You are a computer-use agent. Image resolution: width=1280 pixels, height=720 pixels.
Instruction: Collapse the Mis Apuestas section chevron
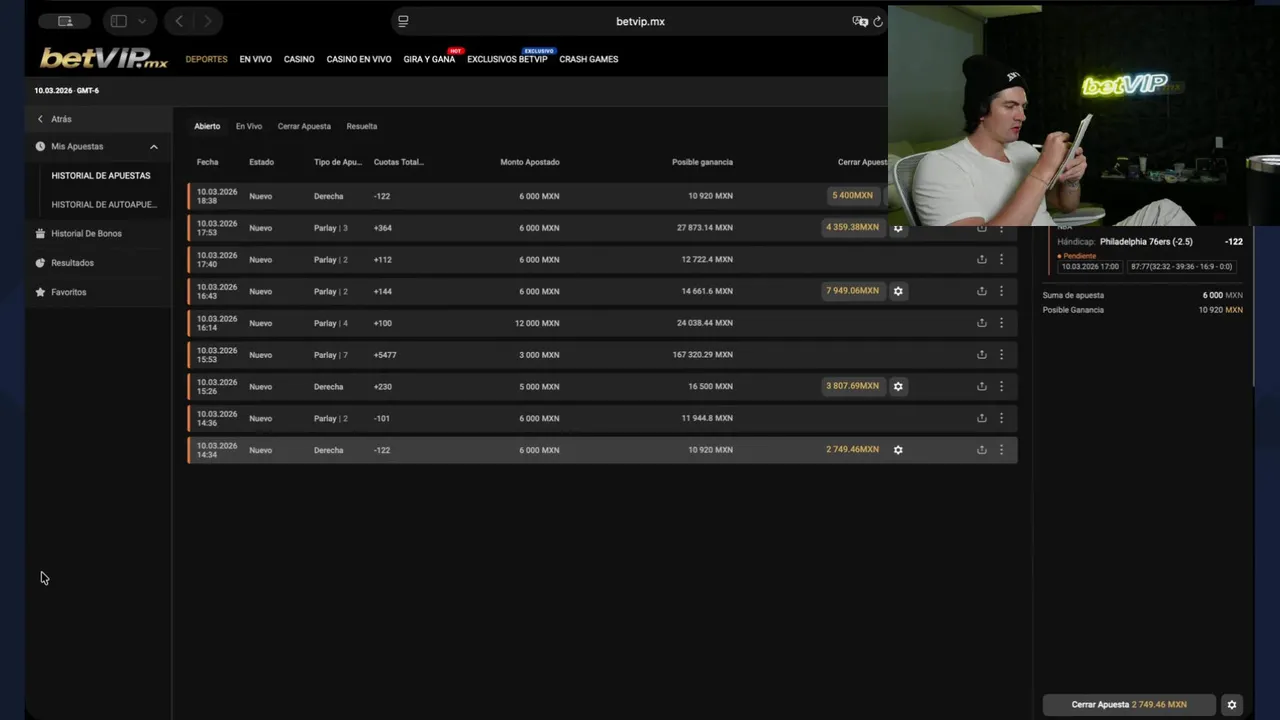point(153,147)
